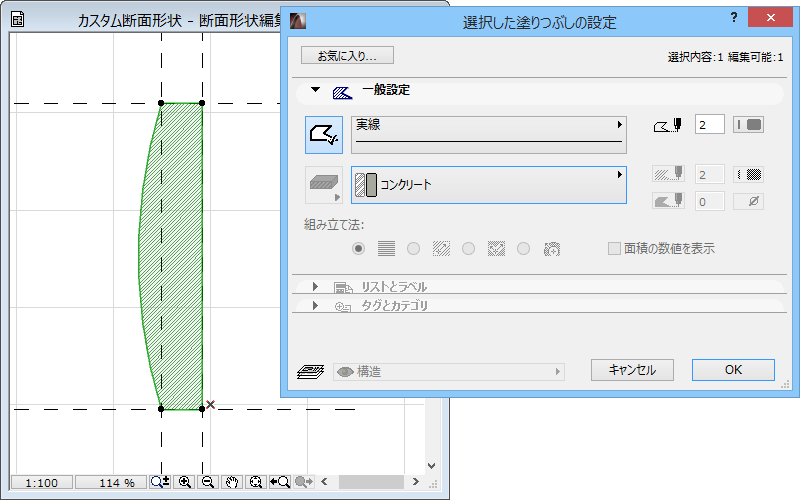Viewport: 800px width, 500px height.
Task: Open the 実線 line type dropdown
Action: tap(489, 135)
